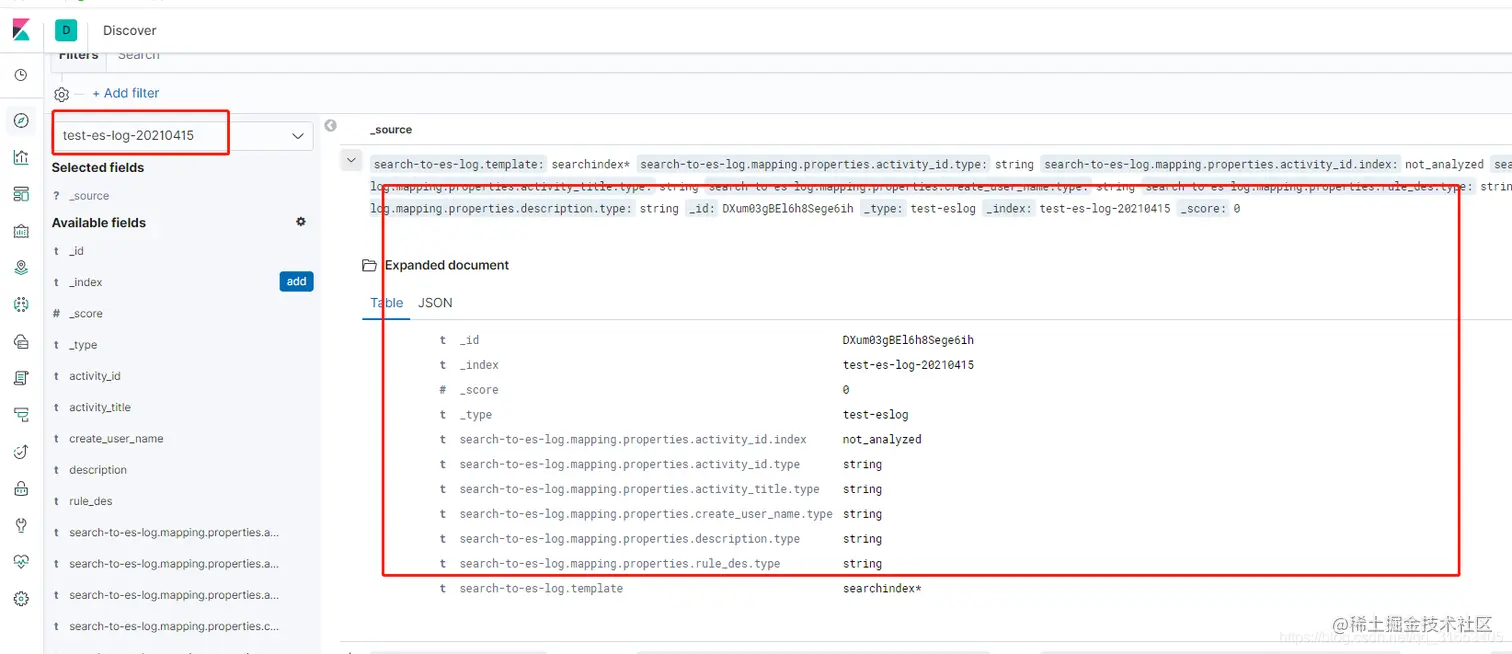Open Logs icon in sidebar

tap(21, 378)
